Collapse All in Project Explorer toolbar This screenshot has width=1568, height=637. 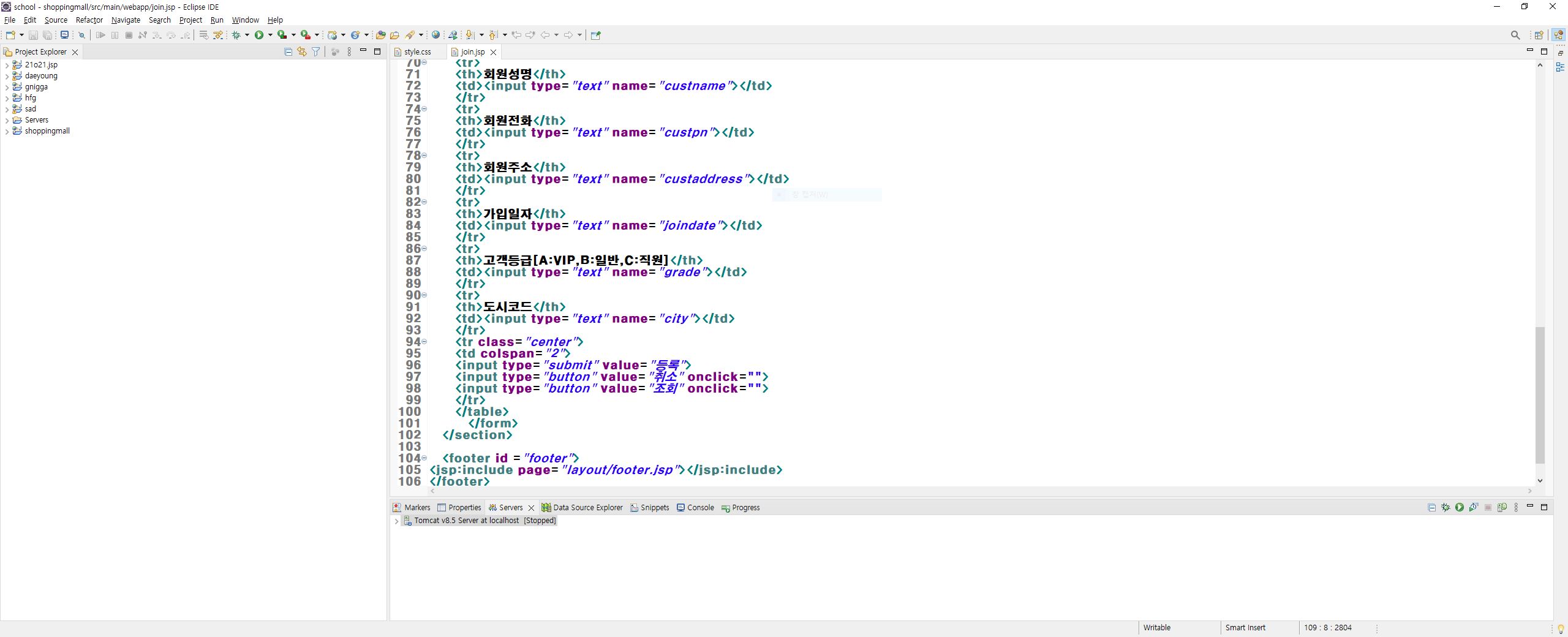point(287,51)
